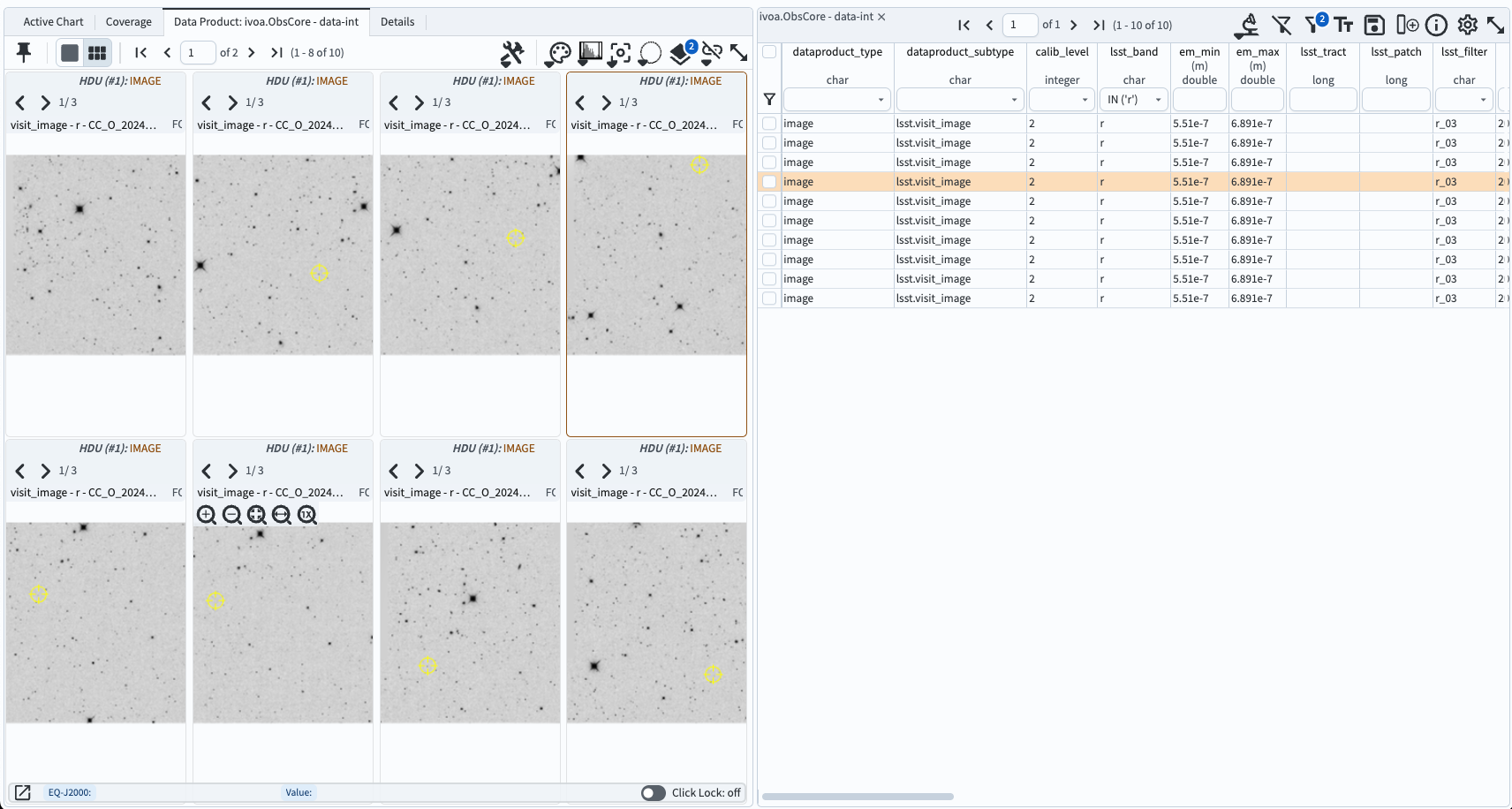
Task: Open the color table palette icon
Action: coord(558,53)
